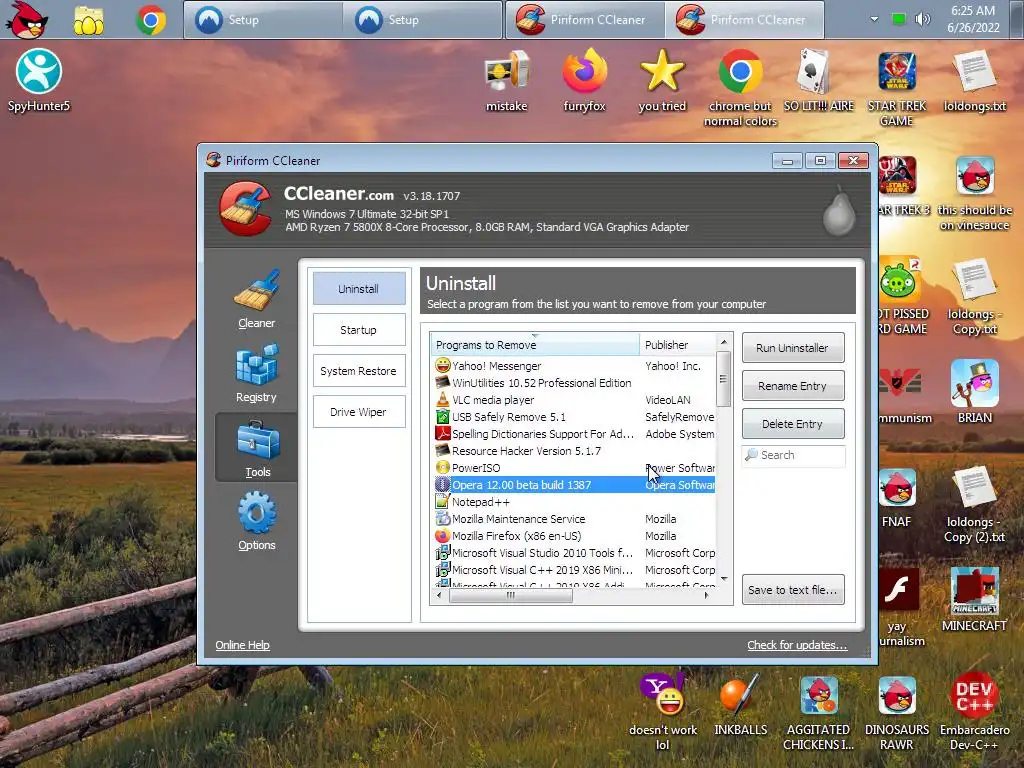The height and width of the screenshot is (768, 1024).
Task: Switch to first Setup taskbar window
Action: (263, 20)
